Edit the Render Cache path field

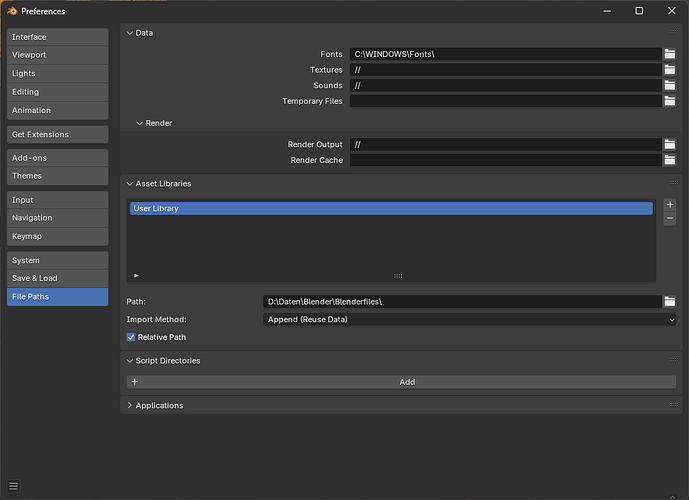tap(506, 160)
